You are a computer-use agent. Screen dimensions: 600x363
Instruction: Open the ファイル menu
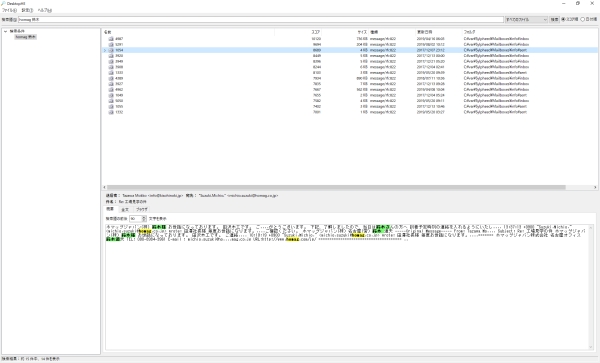10,10
